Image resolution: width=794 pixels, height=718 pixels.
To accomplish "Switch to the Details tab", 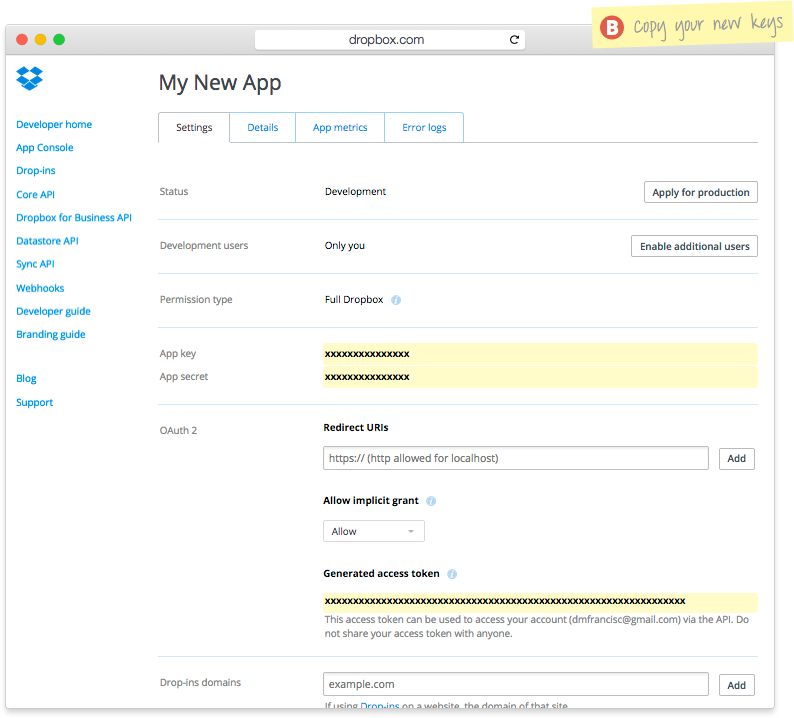I will click(262, 128).
